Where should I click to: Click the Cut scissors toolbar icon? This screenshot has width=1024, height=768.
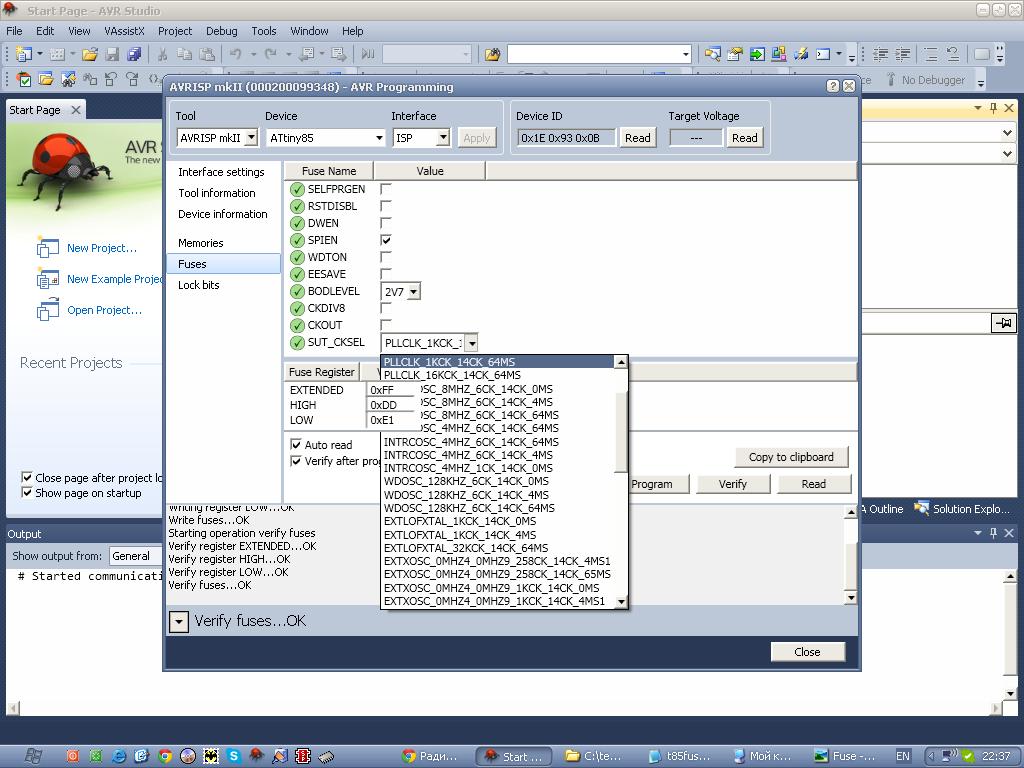coord(162,54)
